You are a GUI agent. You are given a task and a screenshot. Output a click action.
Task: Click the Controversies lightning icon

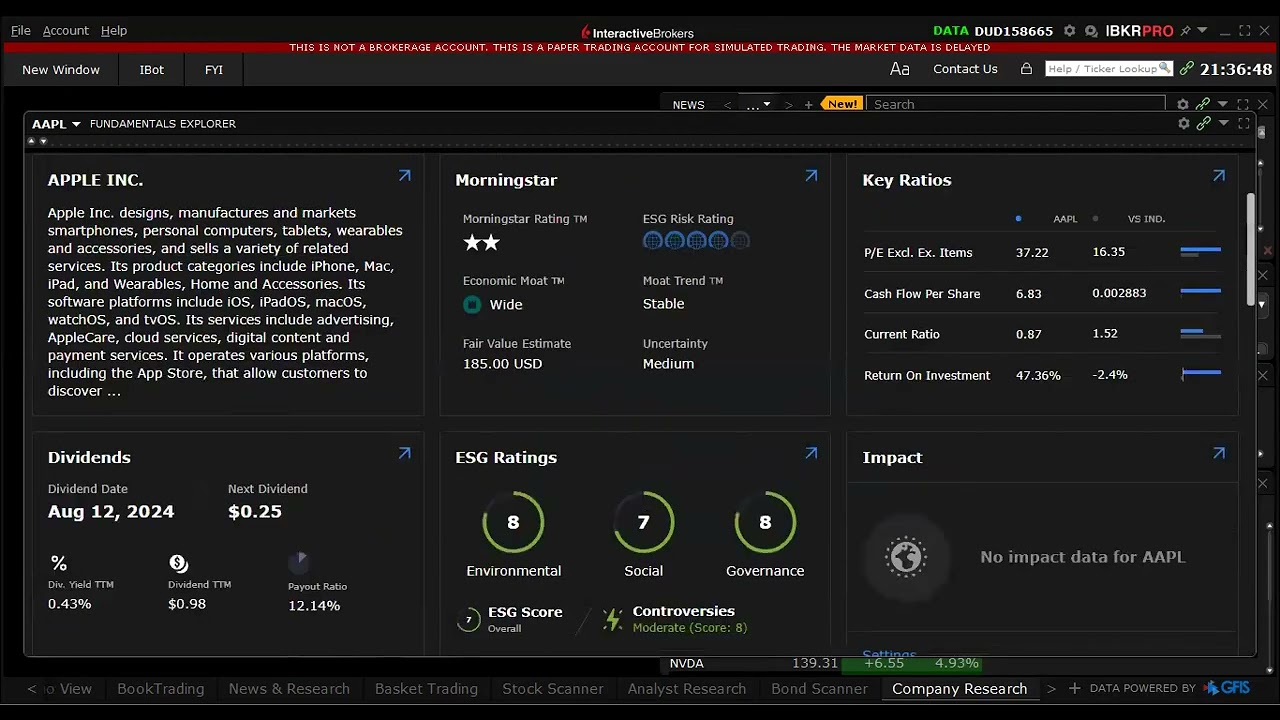[x=612, y=619]
